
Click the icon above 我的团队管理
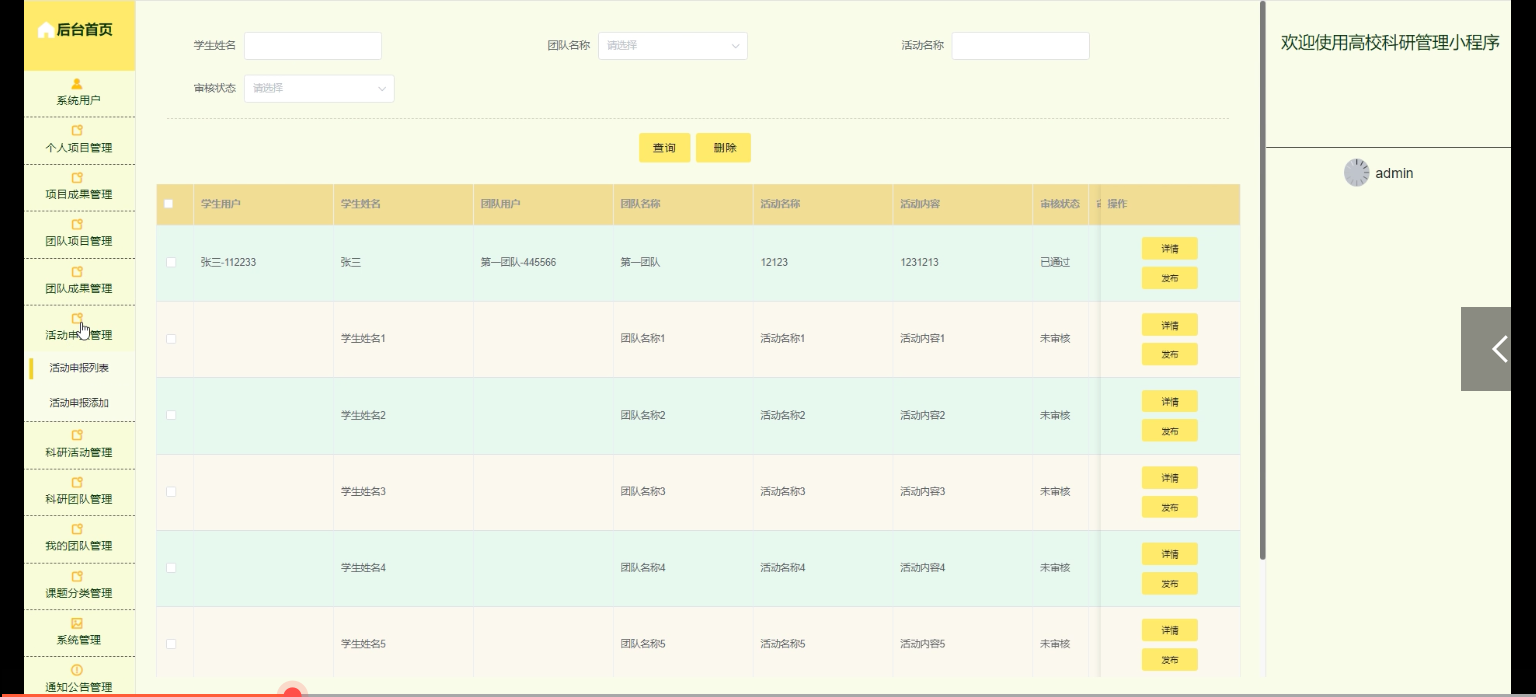click(78, 530)
